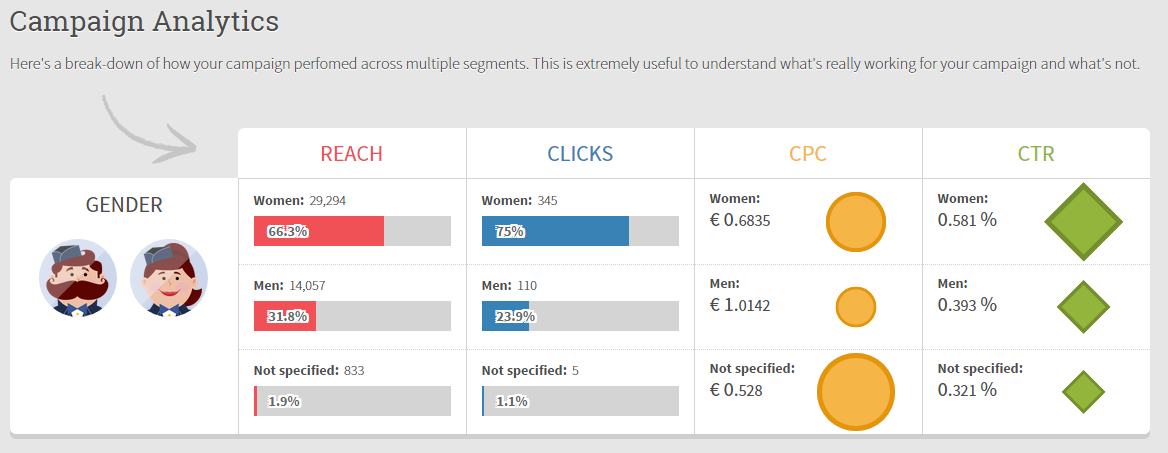The width and height of the screenshot is (1168, 453).
Task: Open the CLICKS column header
Action: [x=580, y=153]
